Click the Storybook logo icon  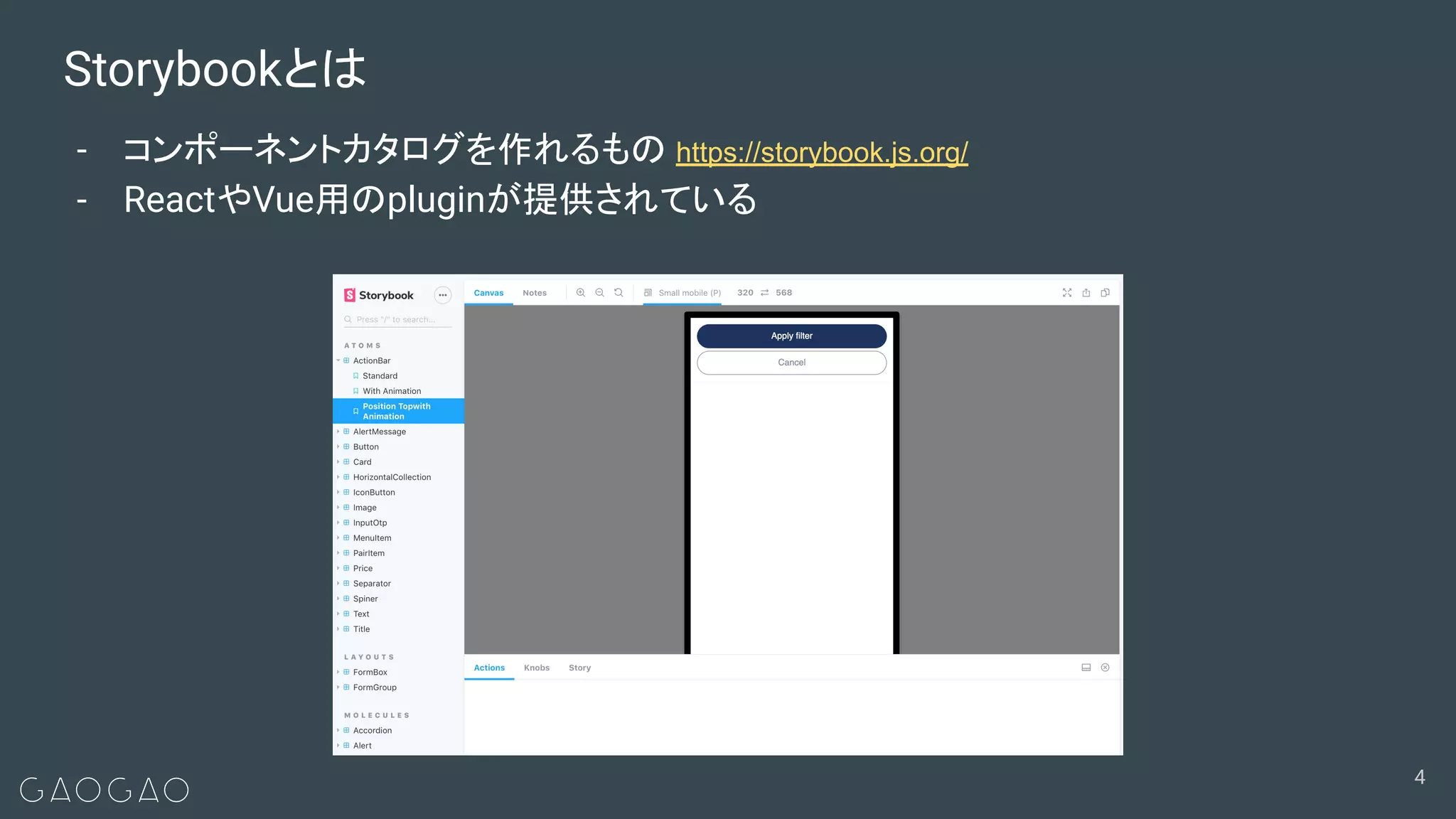(350, 295)
